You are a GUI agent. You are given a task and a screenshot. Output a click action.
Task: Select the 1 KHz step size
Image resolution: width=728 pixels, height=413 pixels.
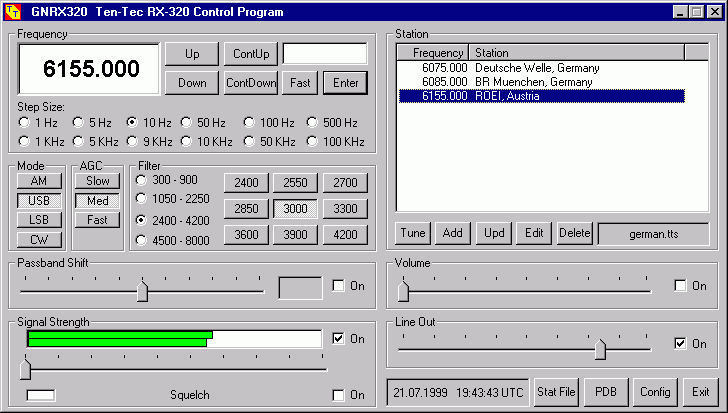tap(41, 142)
